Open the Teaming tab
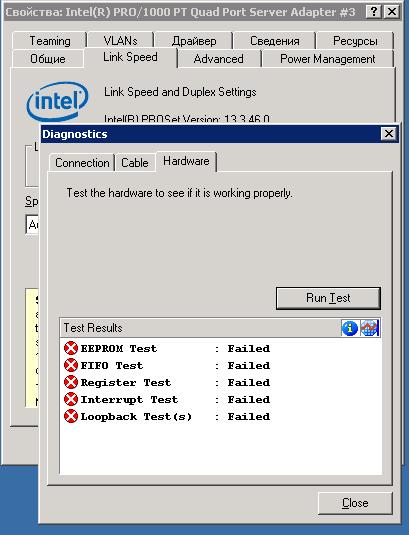The width and height of the screenshot is (409, 535). (x=50, y=41)
